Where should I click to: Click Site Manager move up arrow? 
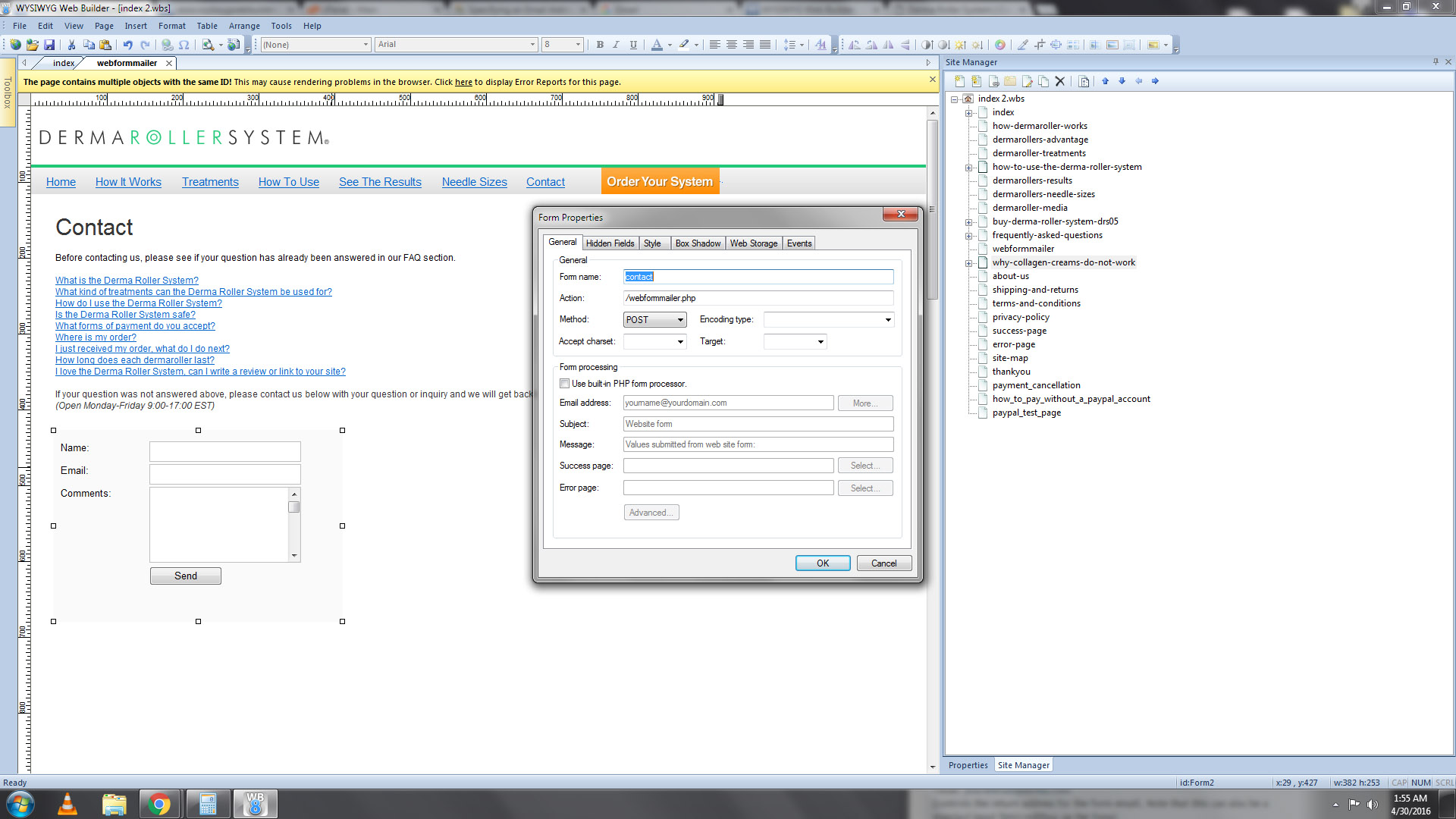click(x=1105, y=81)
